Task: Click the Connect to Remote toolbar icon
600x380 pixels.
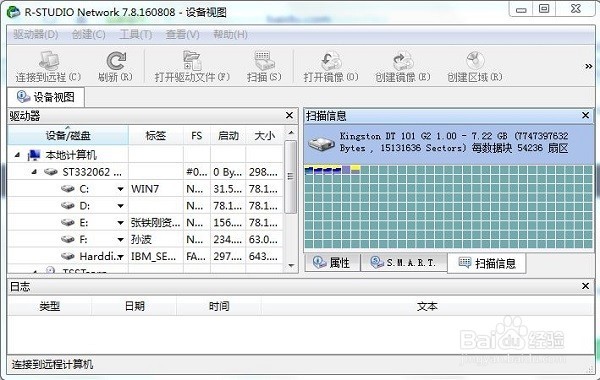Action: (x=49, y=60)
